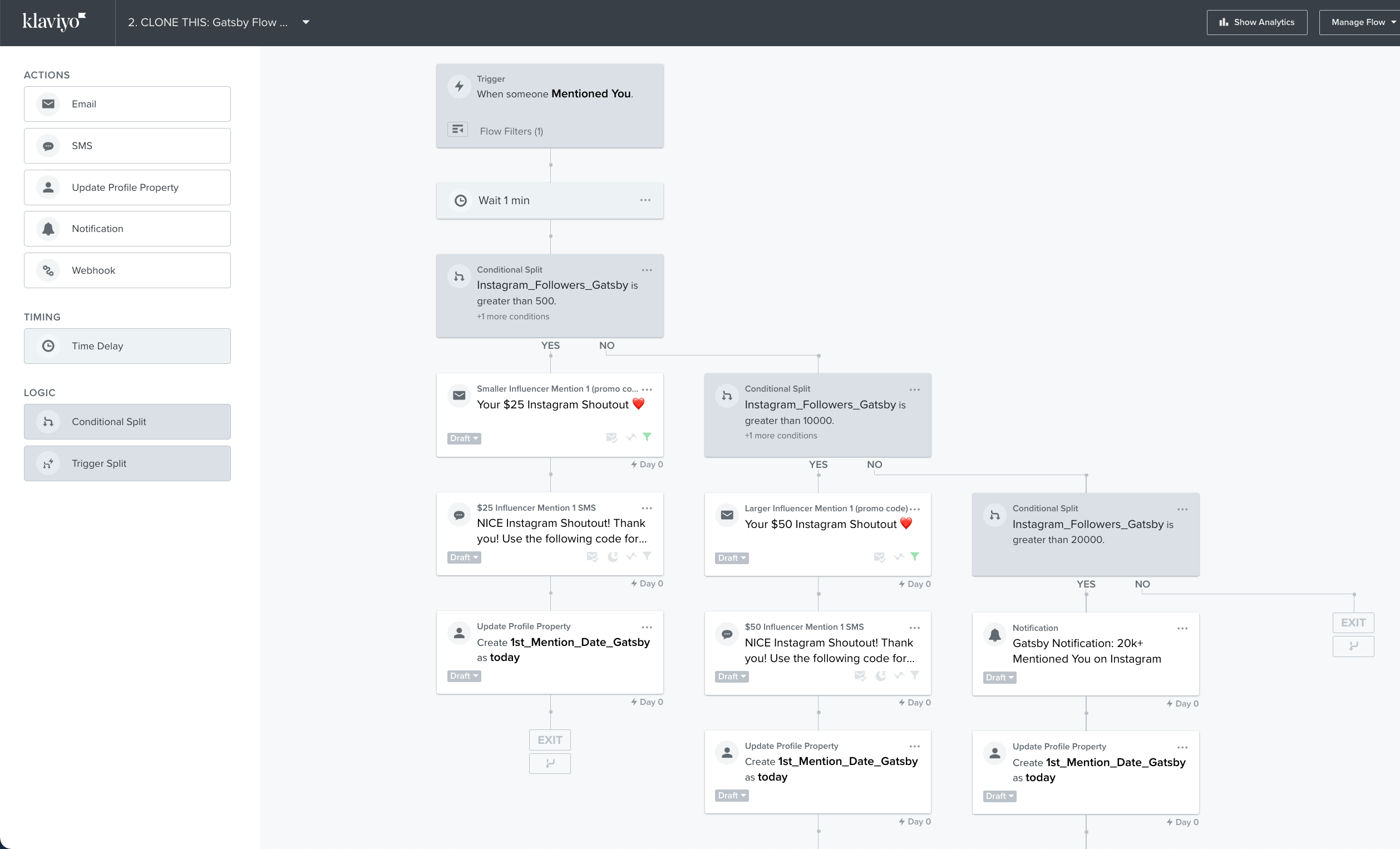Click smart sending icon on $25 Shoutout email
The image size is (1400, 849).
point(612,437)
